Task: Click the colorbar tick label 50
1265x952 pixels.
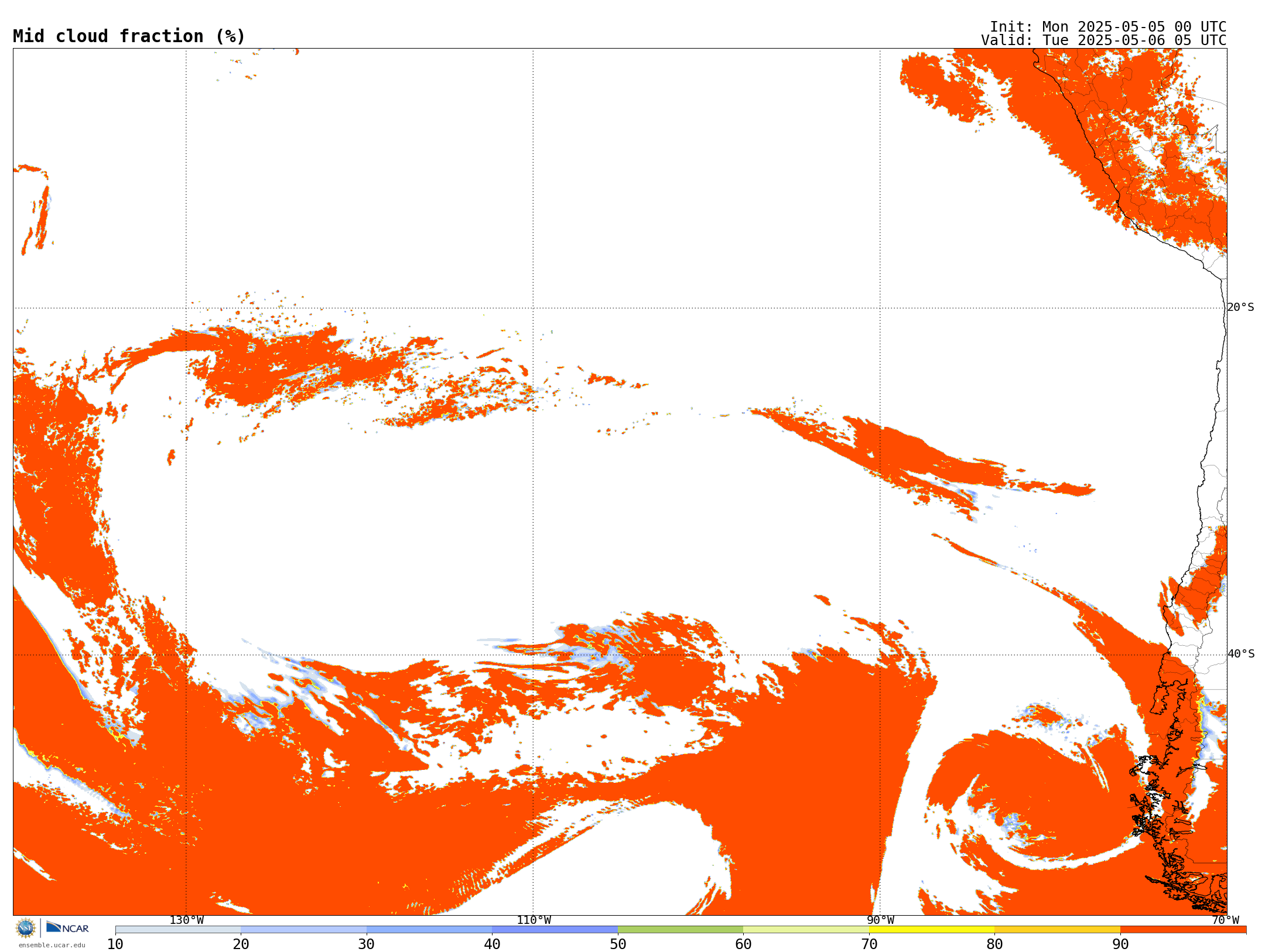Action: pos(618,944)
